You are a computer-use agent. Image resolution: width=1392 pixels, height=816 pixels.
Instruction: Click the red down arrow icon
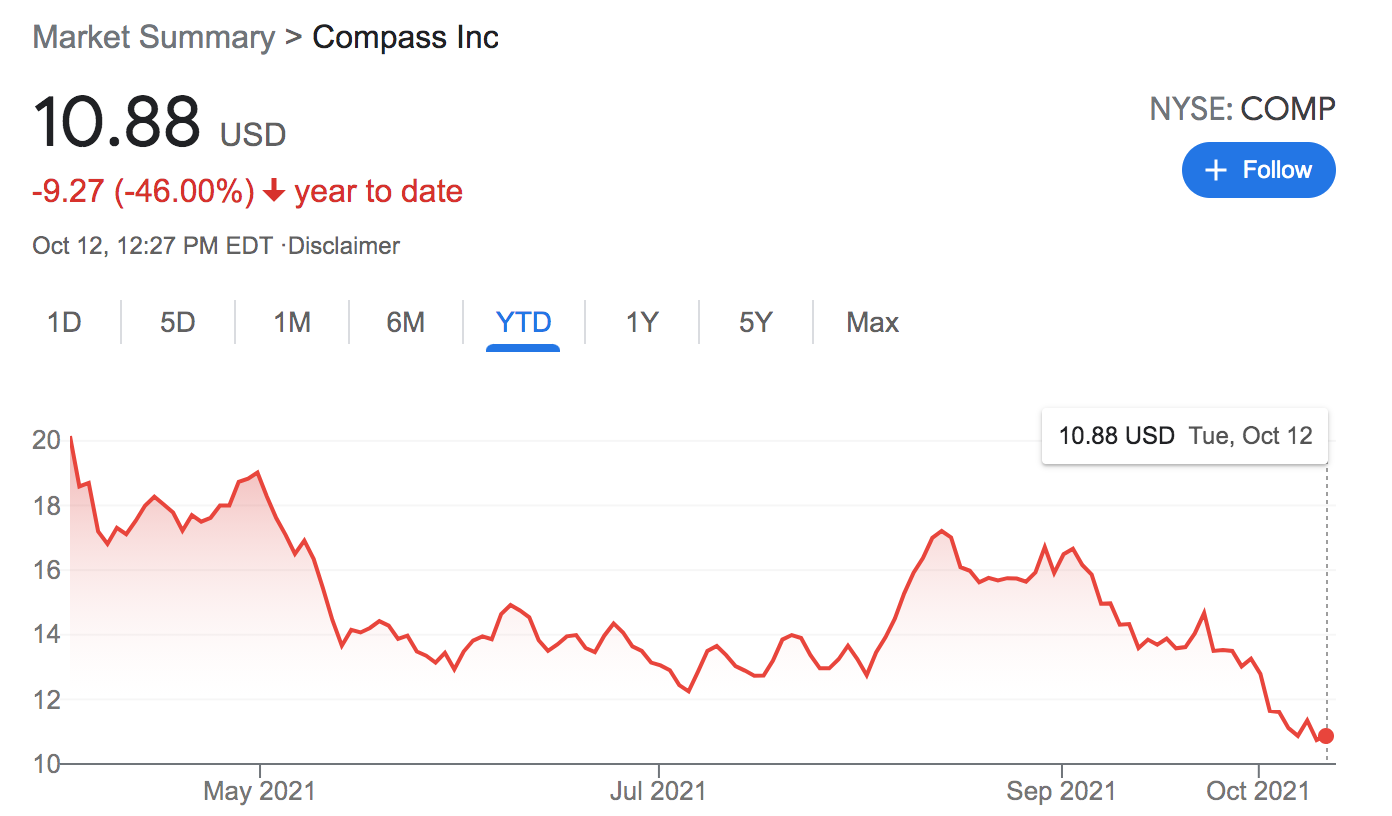274,191
